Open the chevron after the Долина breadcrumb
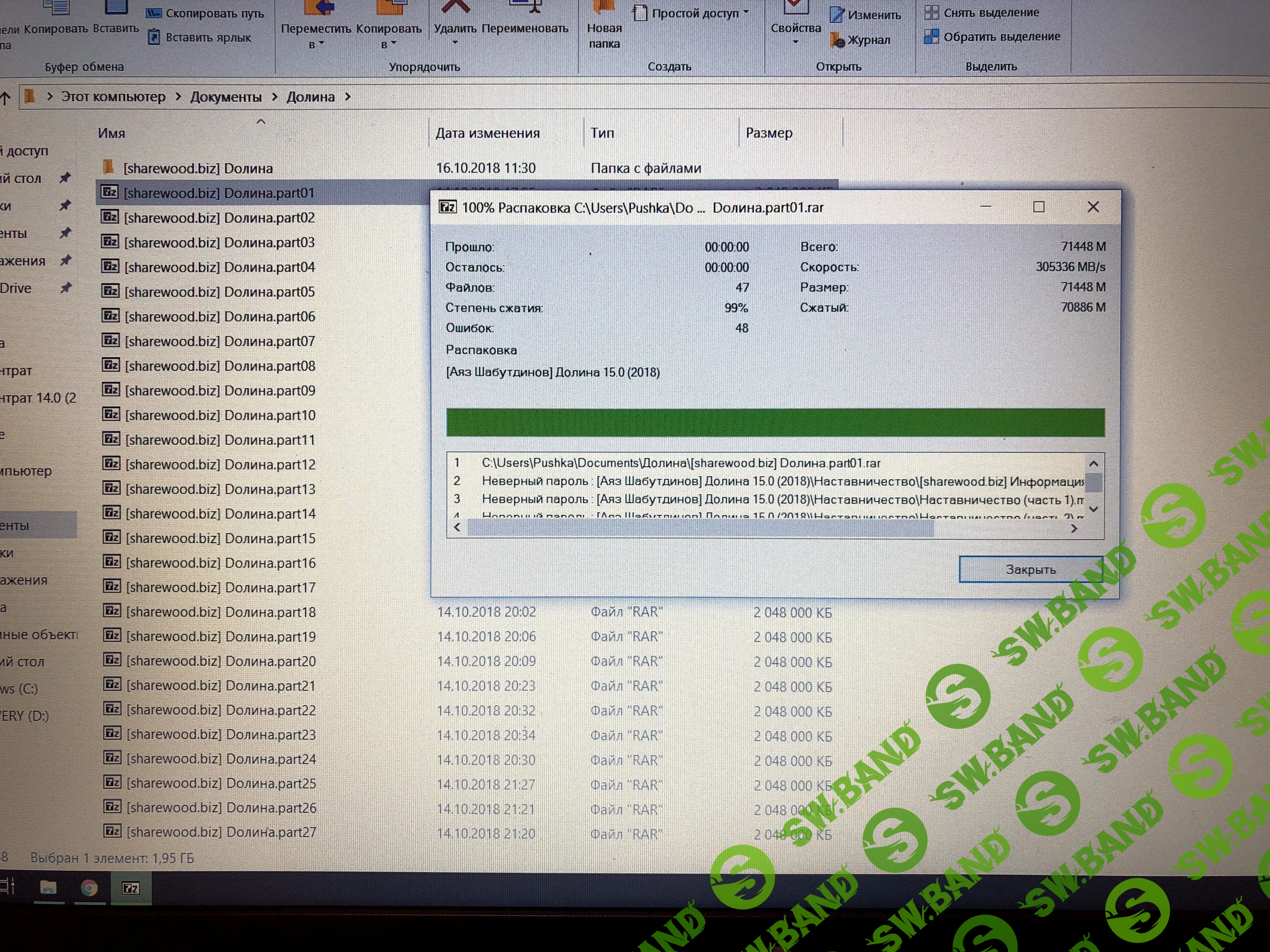This screenshot has height=952, width=1270. [x=348, y=97]
